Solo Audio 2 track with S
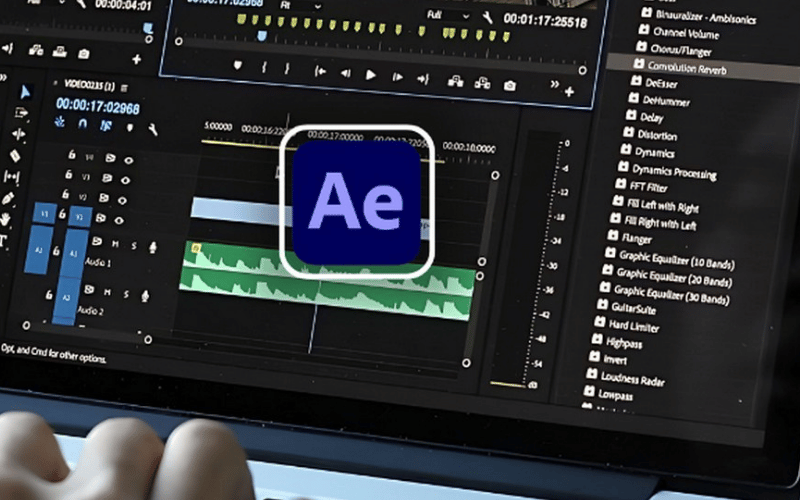Viewport: 800px width, 500px height. point(126,293)
